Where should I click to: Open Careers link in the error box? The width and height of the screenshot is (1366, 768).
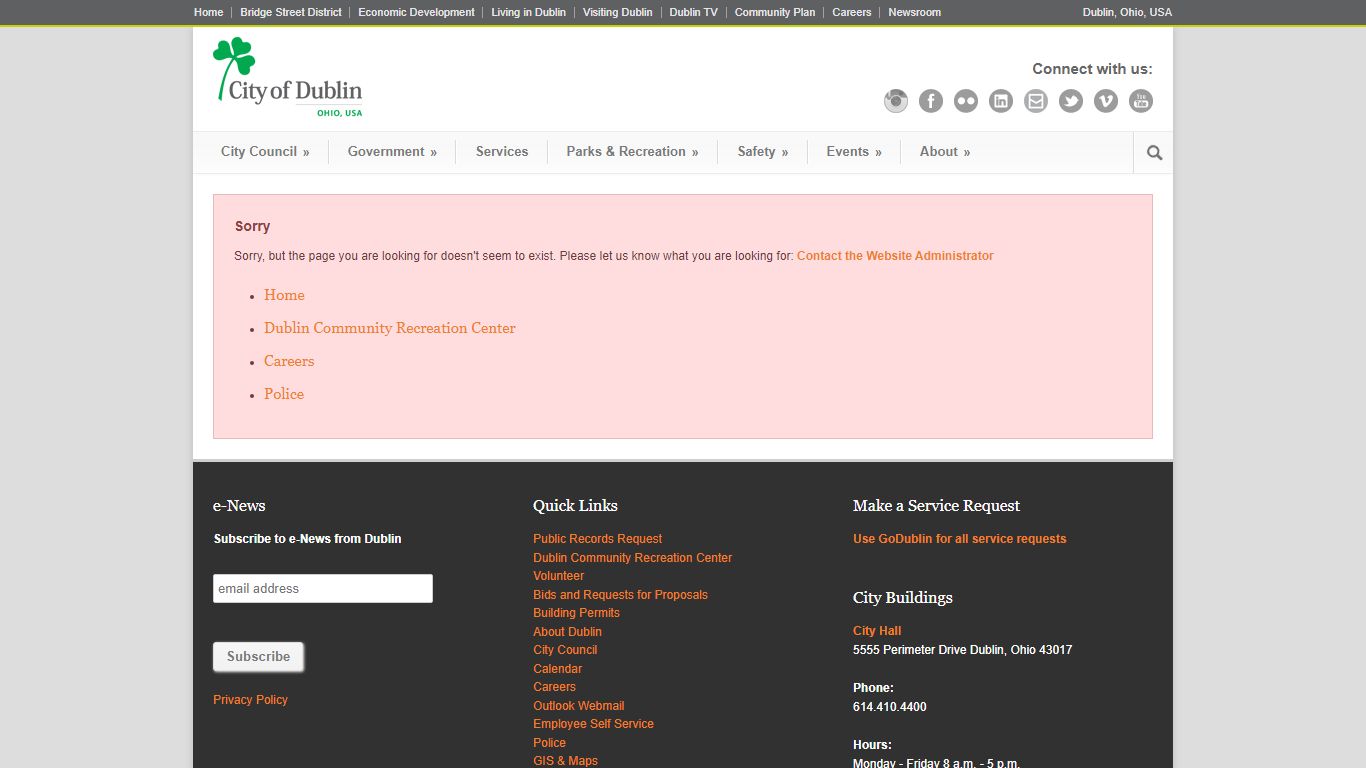click(x=289, y=361)
